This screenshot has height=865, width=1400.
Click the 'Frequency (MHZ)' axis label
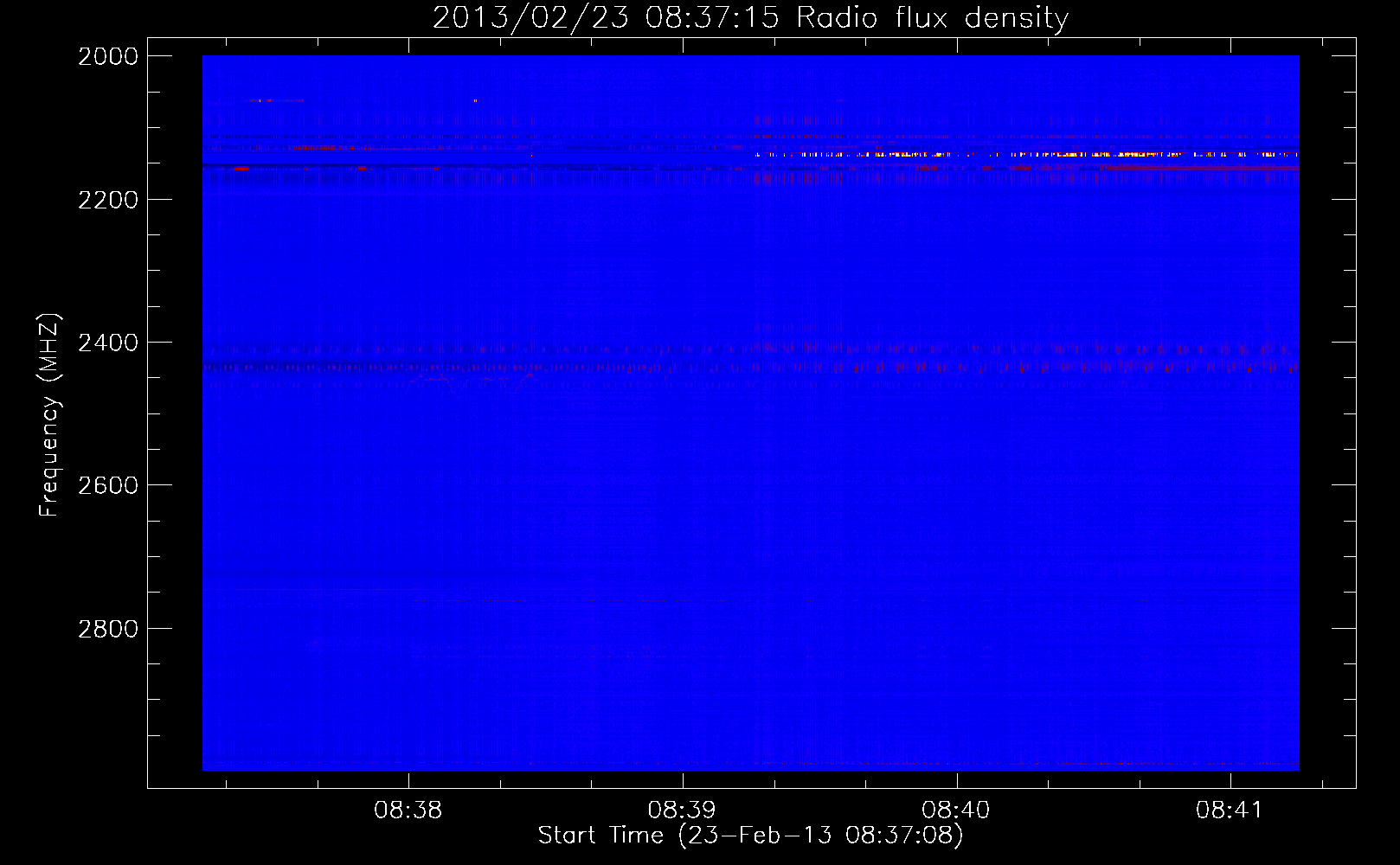tap(50, 415)
